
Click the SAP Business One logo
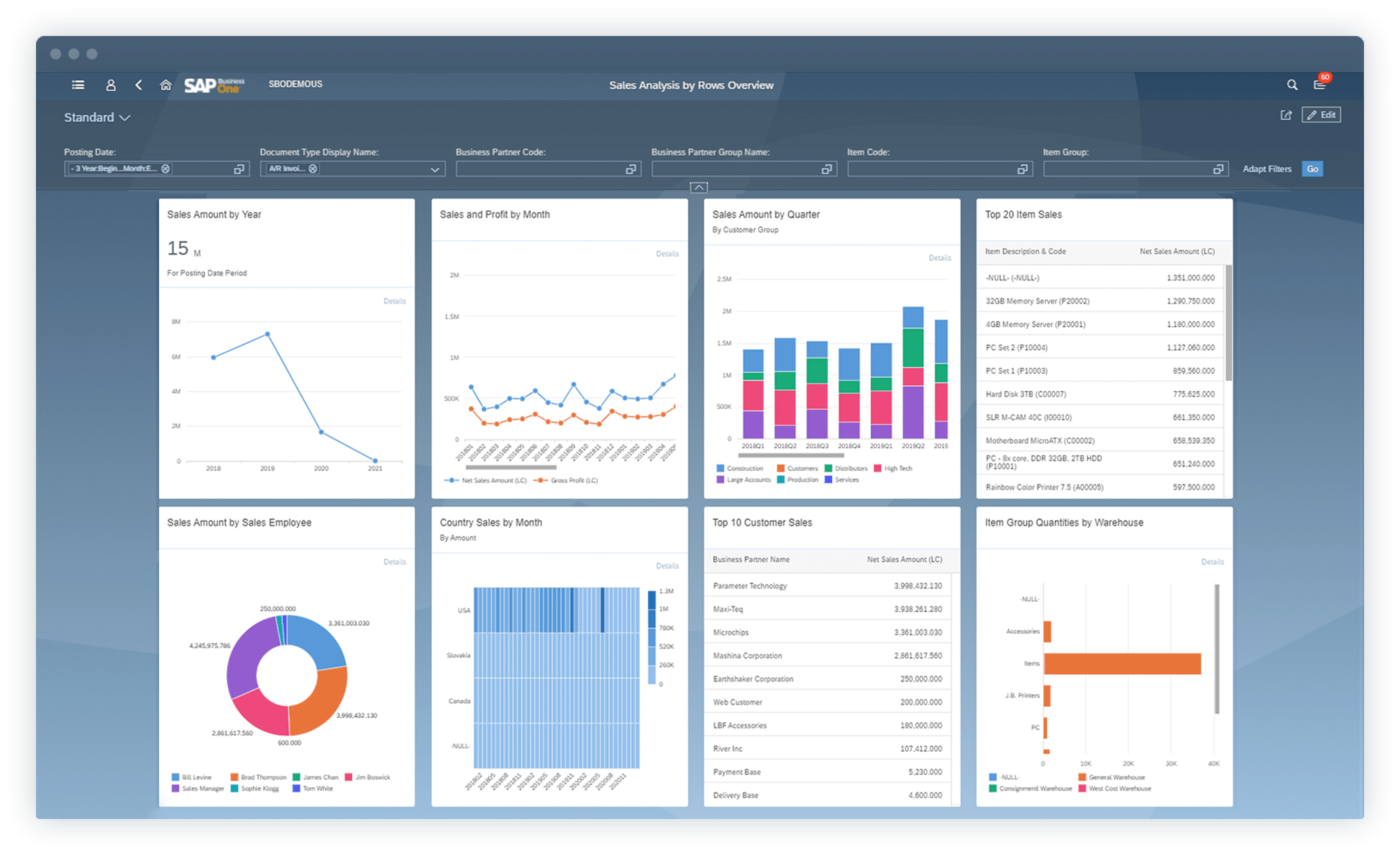point(213,85)
